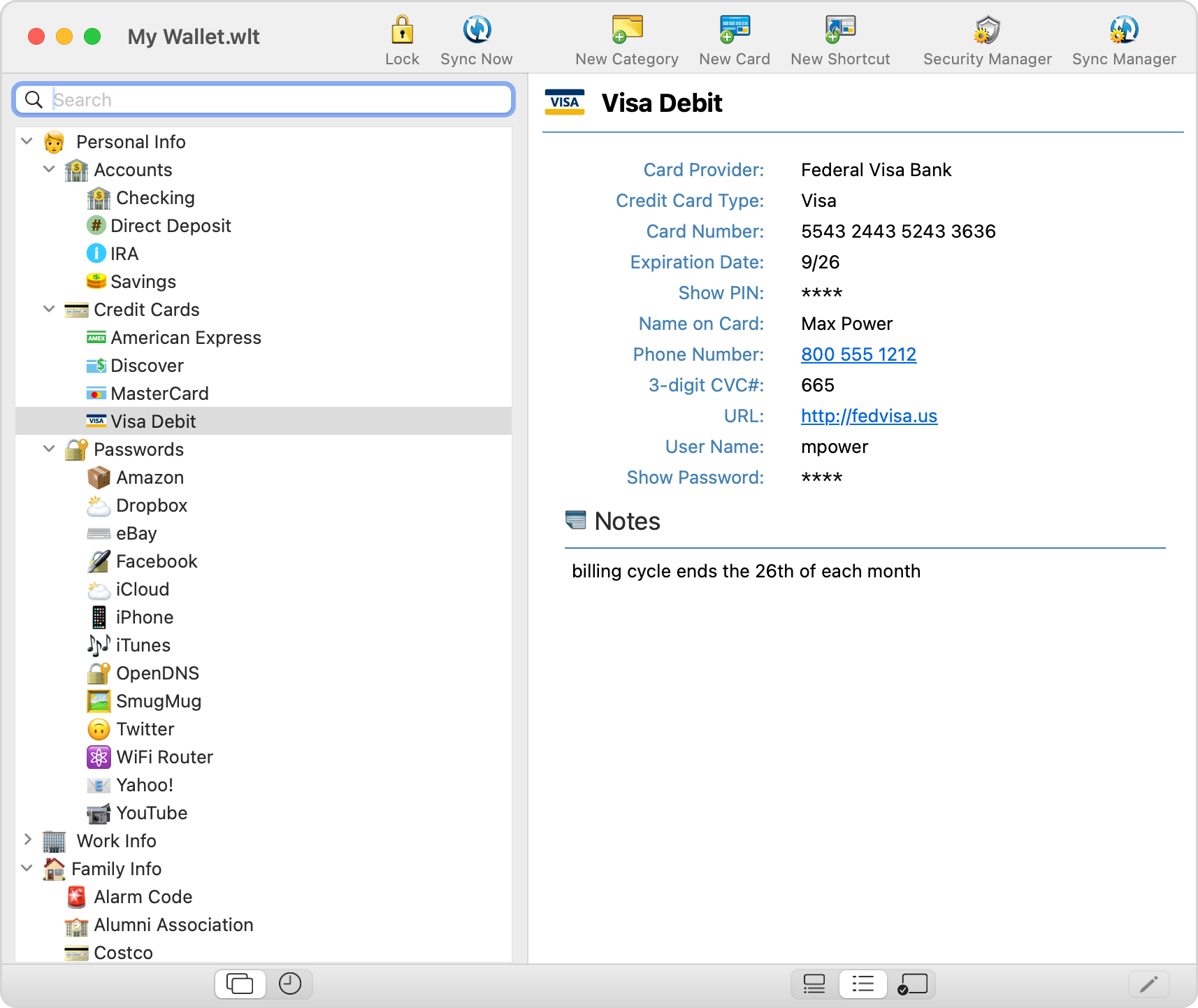1198x1008 pixels.
Task: Call the 800 555 1212 phone link
Action: pyautogui.click(x=858, y=354)
